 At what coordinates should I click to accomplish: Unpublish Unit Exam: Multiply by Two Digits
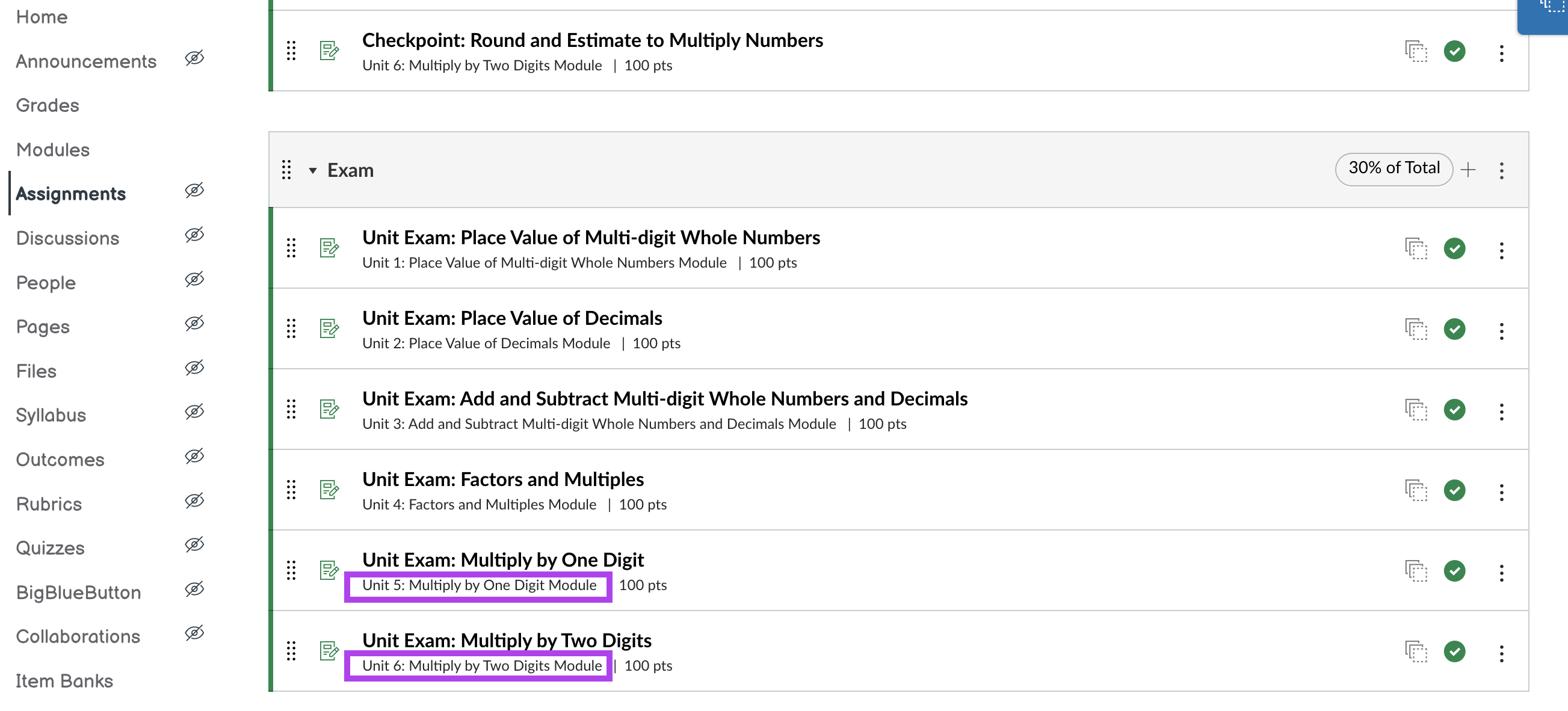point(1454,651)
